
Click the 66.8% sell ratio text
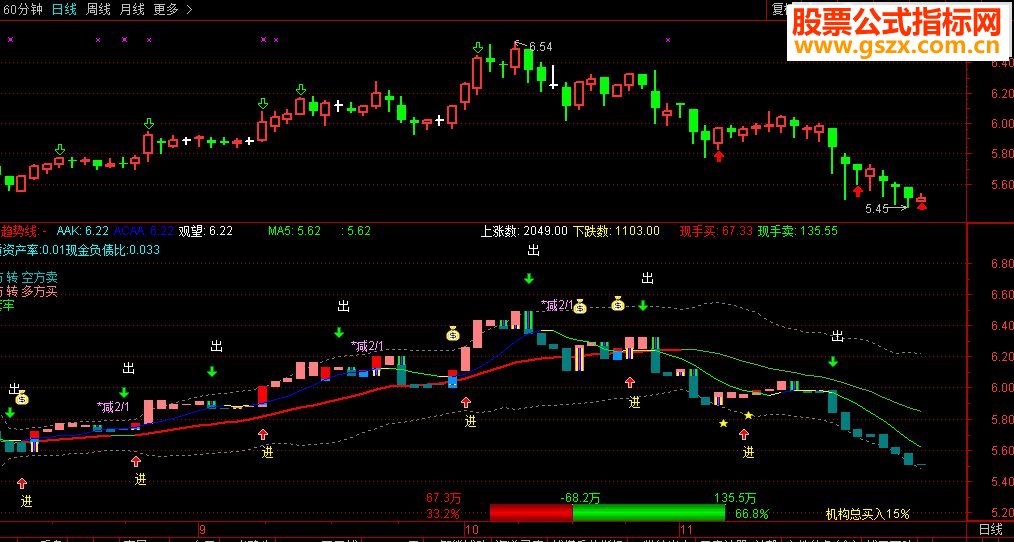click(x=751, y=514)
